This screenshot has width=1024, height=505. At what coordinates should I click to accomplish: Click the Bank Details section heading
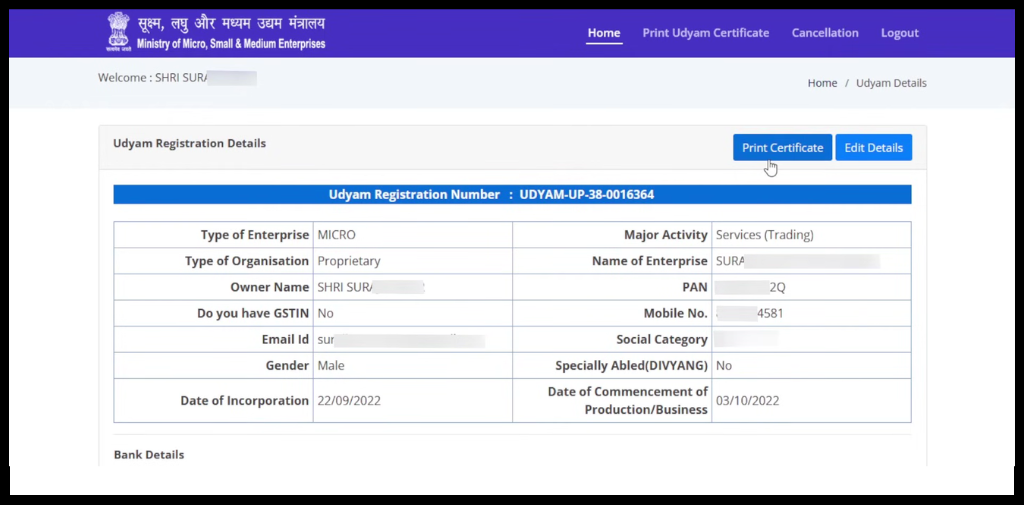click(149, 455)
